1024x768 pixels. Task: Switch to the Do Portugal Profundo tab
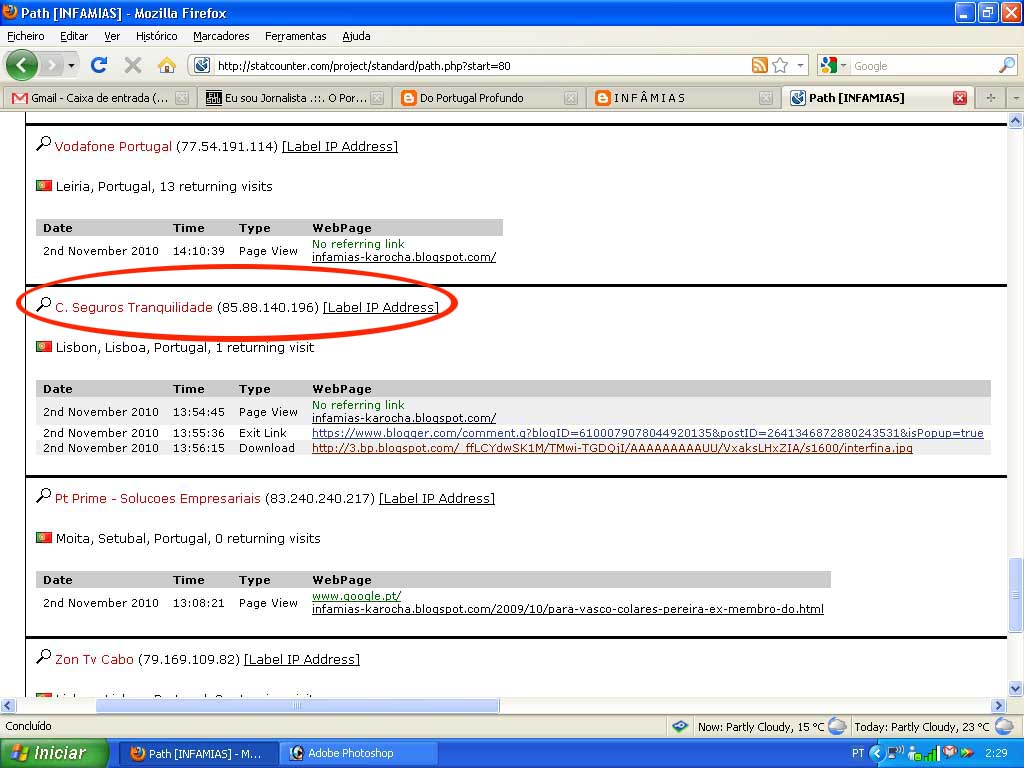(489, 98)
